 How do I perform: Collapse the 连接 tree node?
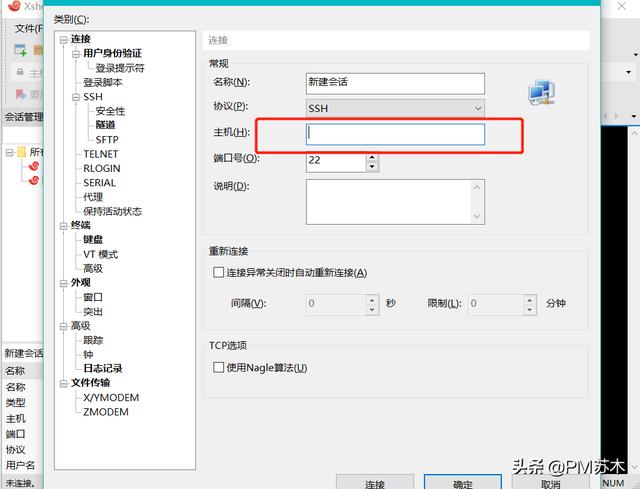63,40
